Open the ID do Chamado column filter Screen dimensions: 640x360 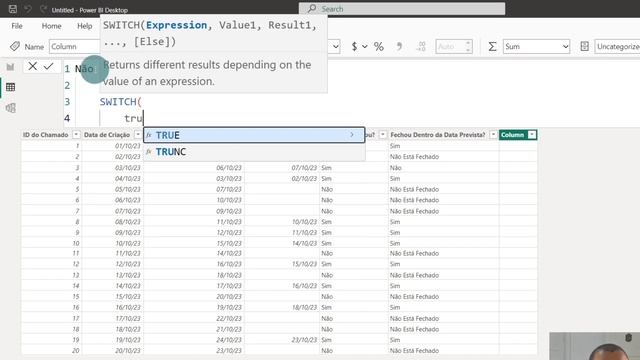[x=76, y=135]
